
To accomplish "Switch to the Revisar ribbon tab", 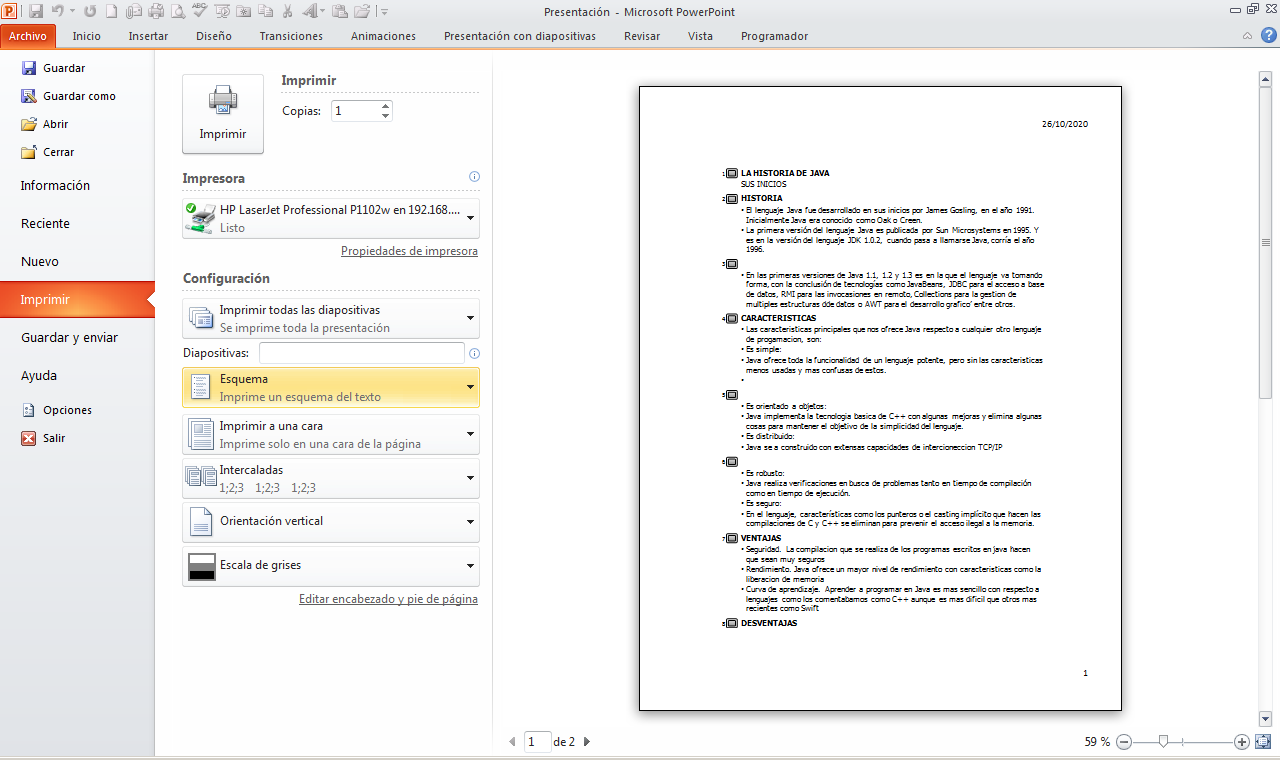I will (641, 36).
